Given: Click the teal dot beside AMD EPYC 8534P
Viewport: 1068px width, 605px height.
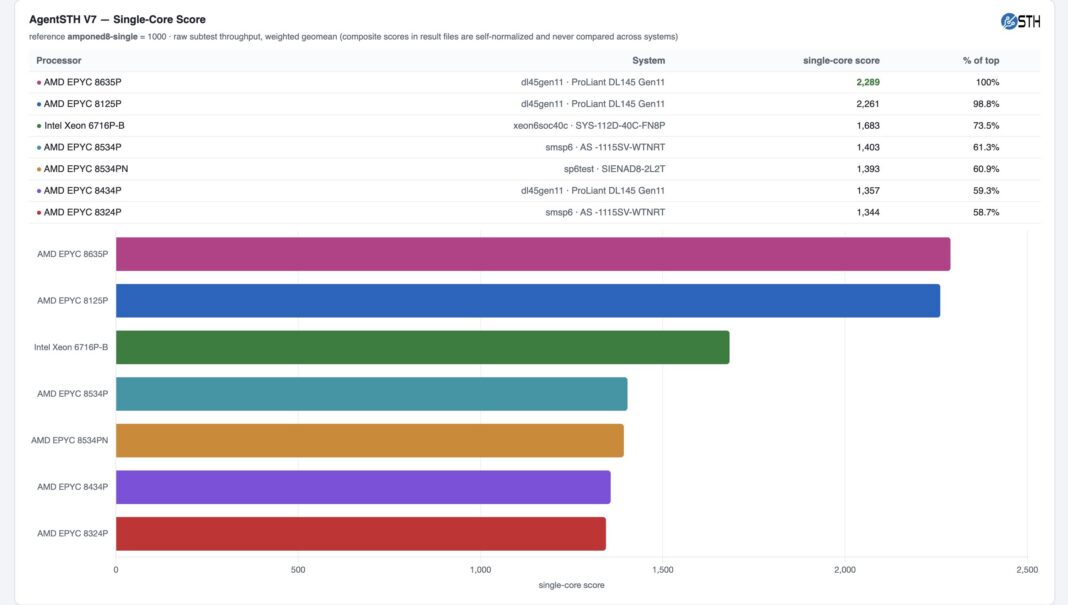Looking at the screenshot, I should click(39, 148).
